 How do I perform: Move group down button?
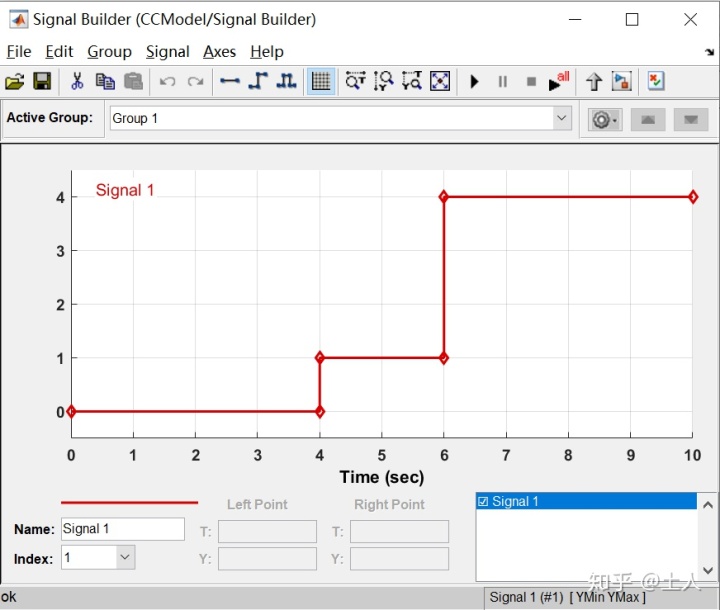point(691,120)
